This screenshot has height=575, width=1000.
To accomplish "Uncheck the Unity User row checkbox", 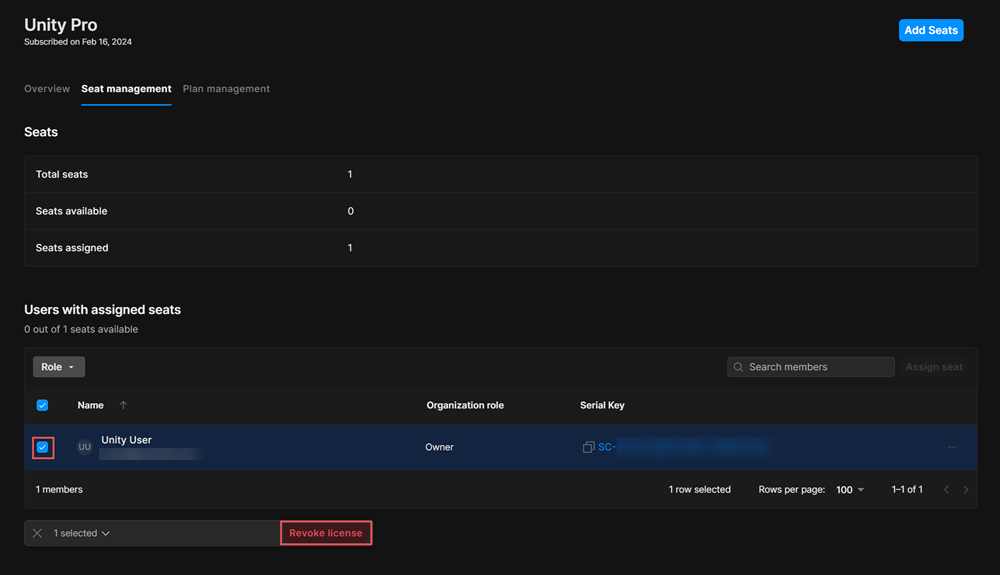I will coord(42,447).
